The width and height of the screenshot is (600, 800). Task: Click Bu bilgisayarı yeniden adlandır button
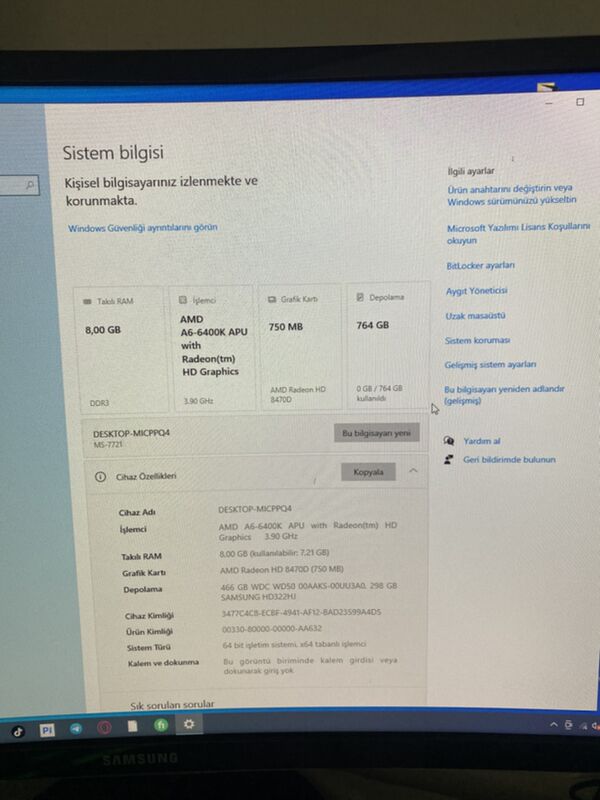tap(377, 433)
